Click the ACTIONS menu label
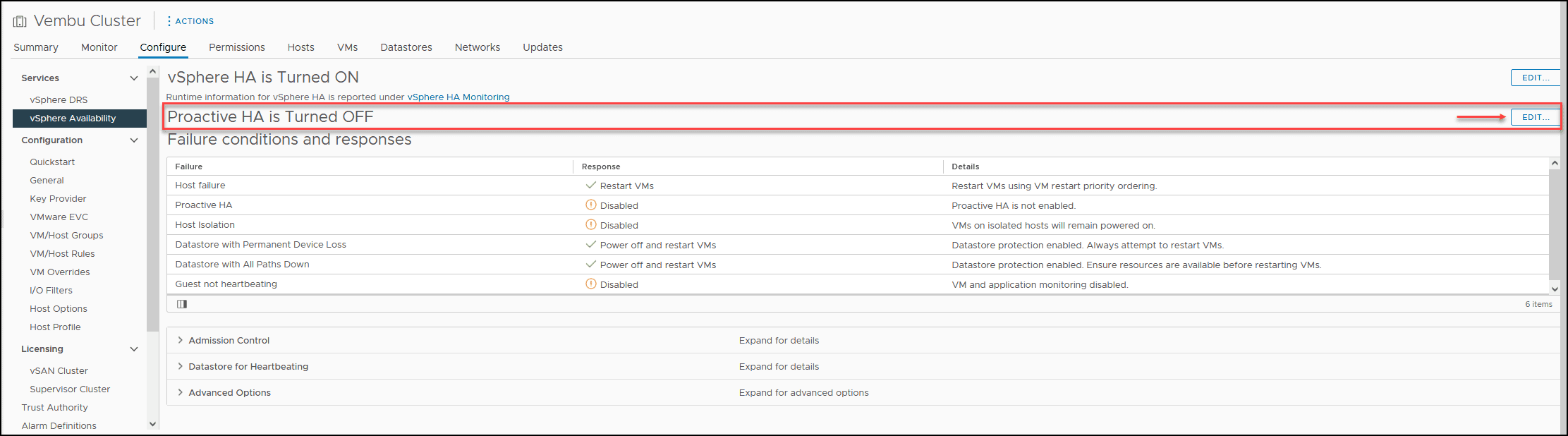 point(195,21)
